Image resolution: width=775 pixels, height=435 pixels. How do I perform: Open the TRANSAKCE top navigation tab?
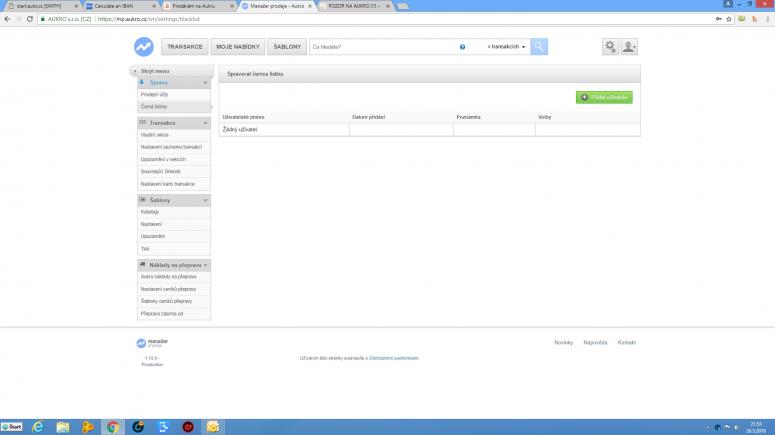pyautogui.click(x=185, y=46)
